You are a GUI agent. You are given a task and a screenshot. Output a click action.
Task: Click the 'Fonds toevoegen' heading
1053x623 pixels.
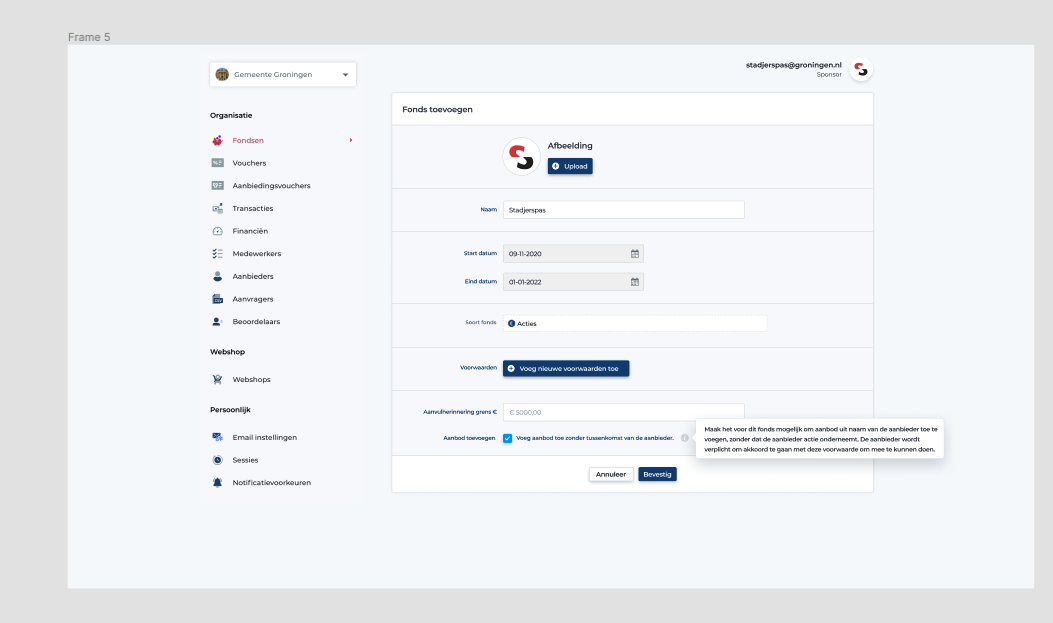[437, 109]
